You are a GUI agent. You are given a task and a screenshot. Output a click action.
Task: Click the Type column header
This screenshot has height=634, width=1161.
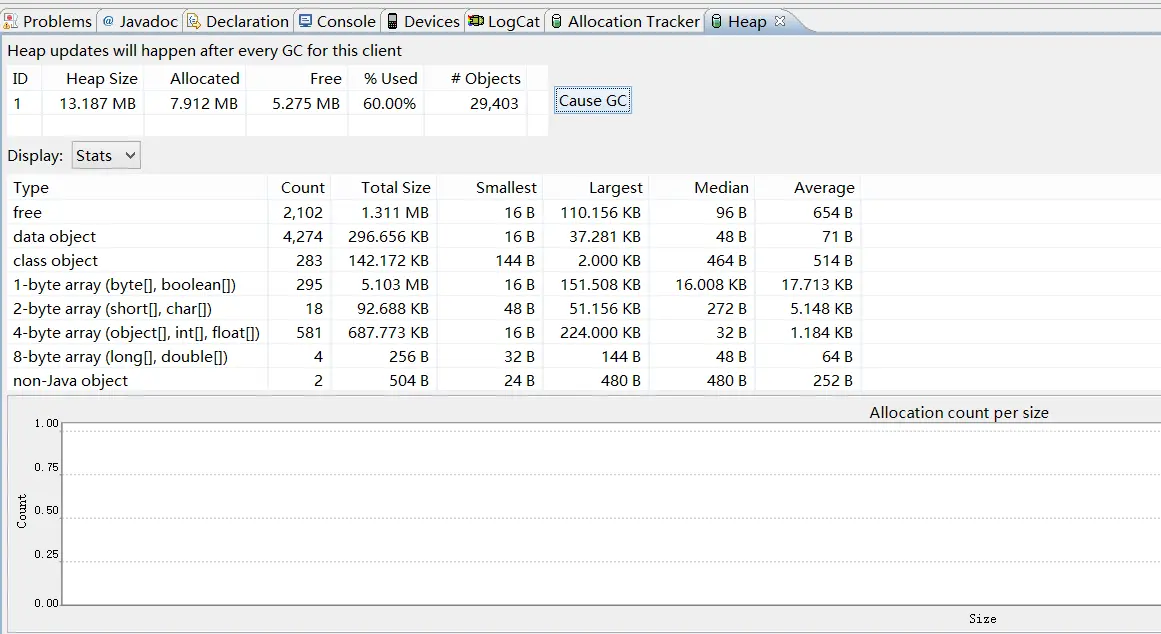click(138, 188)
